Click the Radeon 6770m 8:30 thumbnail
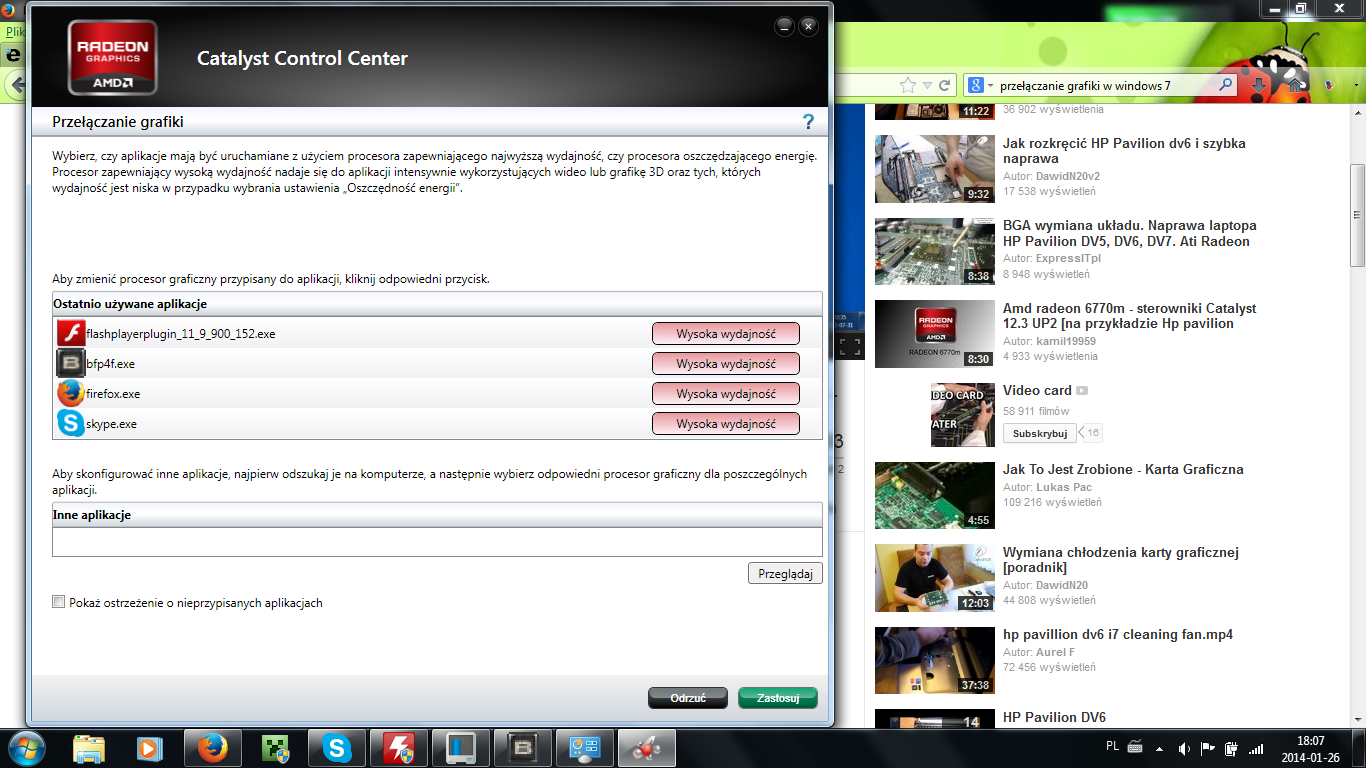1366x768 pixels. 935,333
